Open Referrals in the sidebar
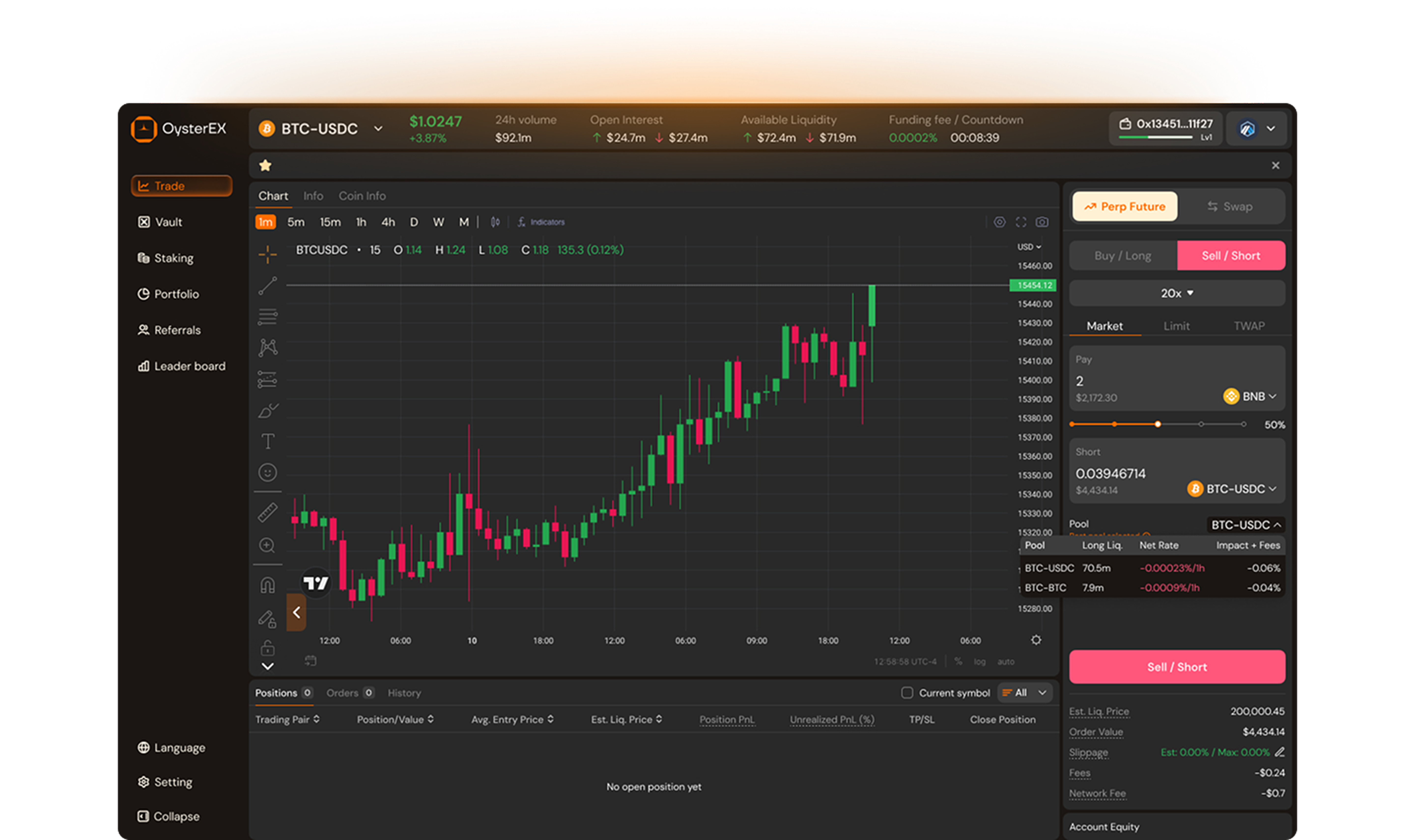 169,330
